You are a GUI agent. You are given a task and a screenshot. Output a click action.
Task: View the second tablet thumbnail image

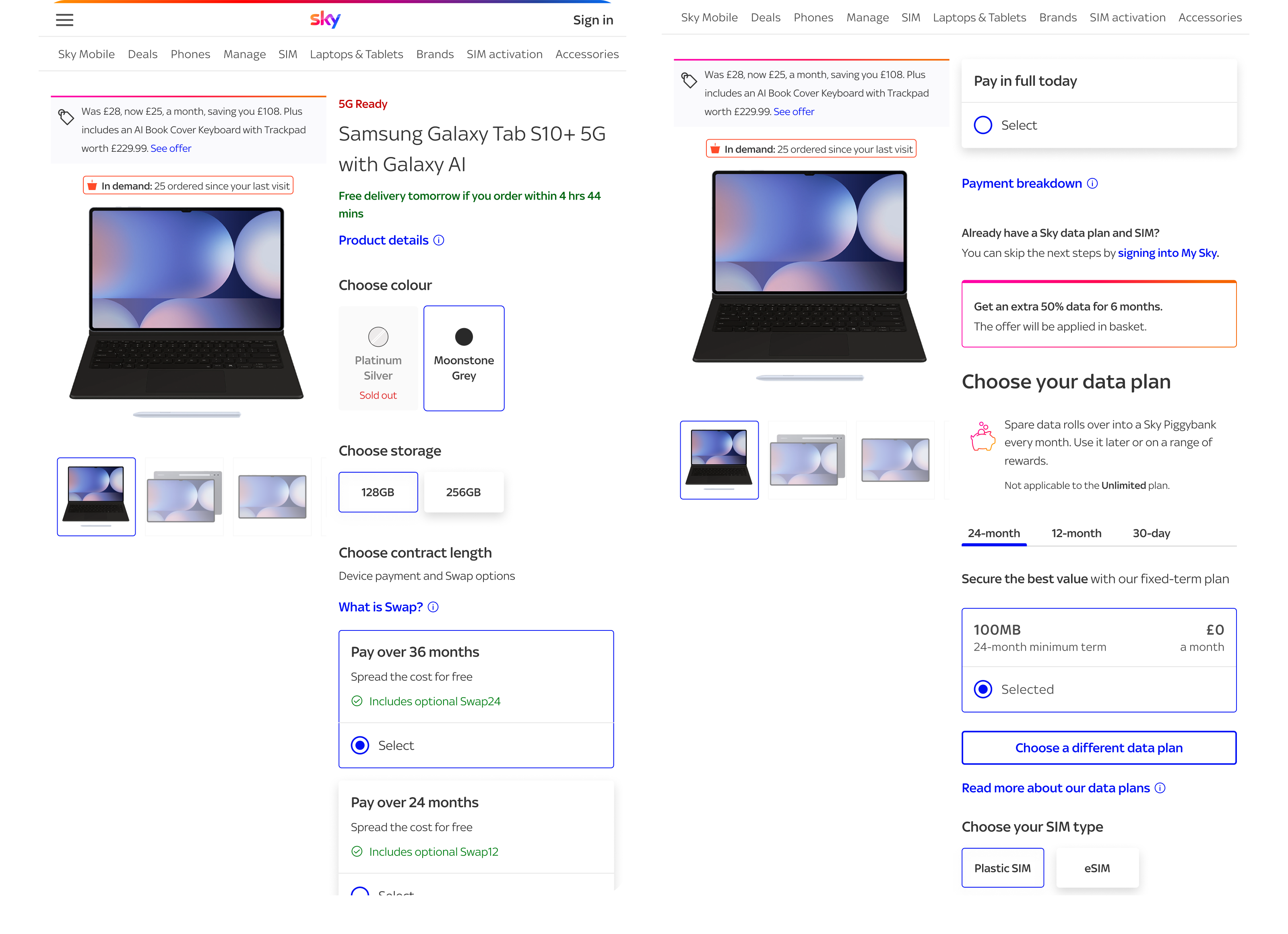click(185, 496)
